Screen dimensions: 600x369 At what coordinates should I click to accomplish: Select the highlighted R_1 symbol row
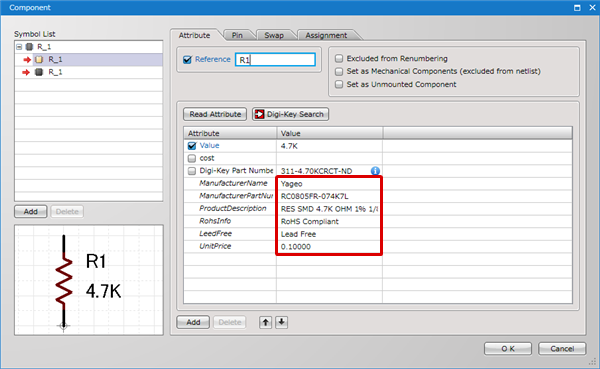pyautogui.click(x=89, y=60)
